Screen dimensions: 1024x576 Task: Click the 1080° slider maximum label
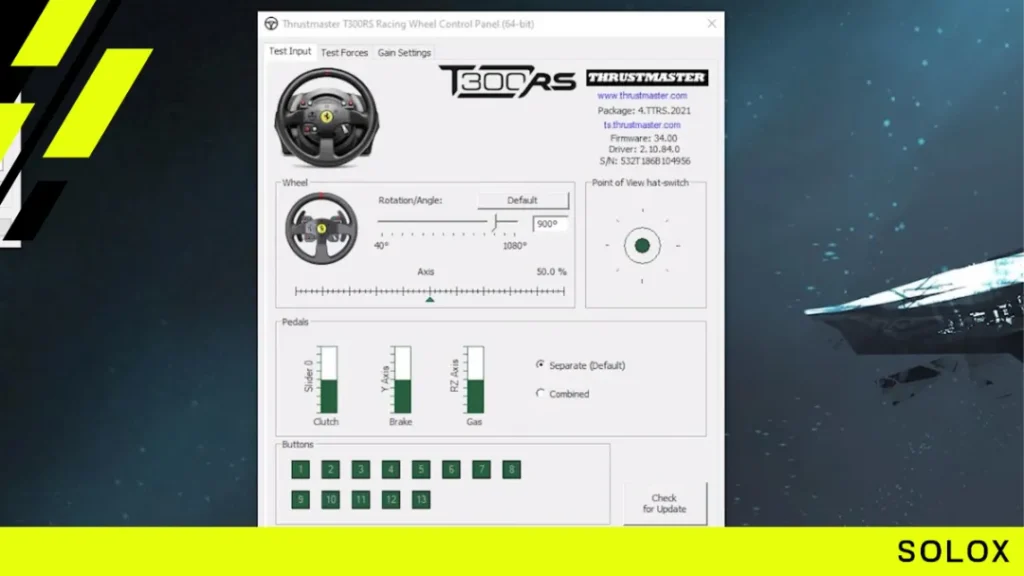(515, 246)
